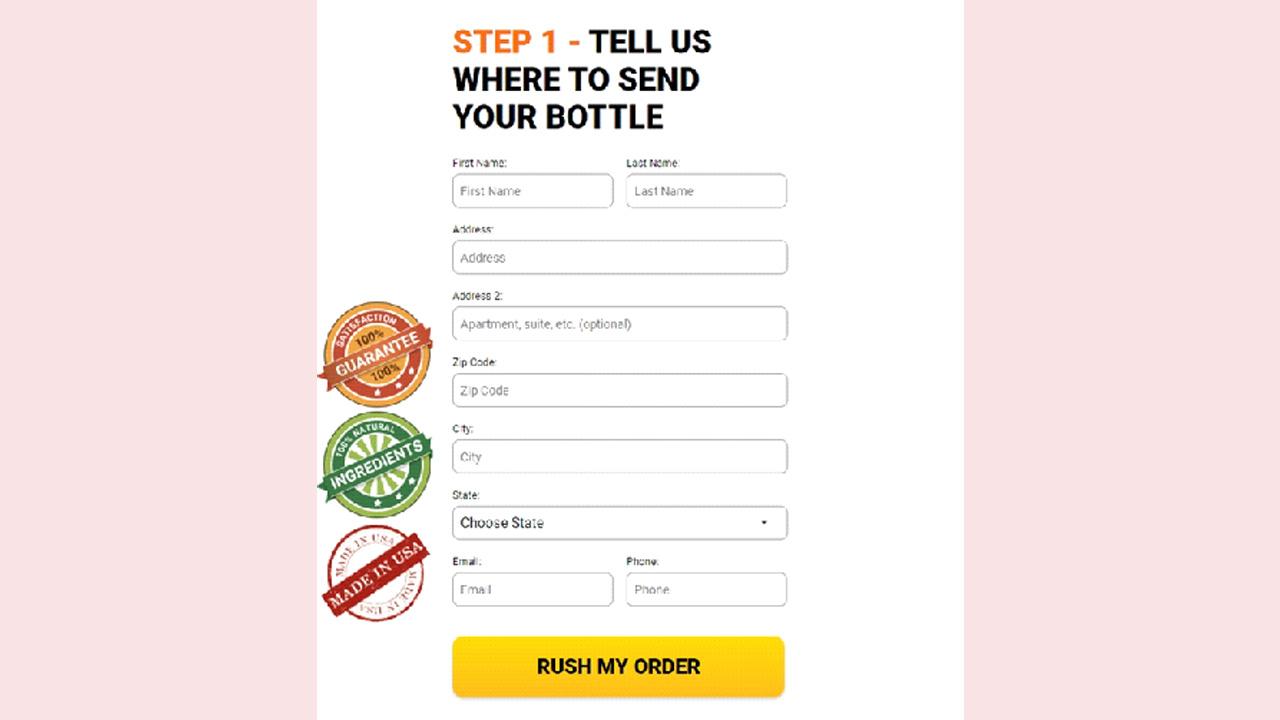Image resolution: width=1280 pixels, height=720 pixels.
Task: Click the Email label text
Action: coord(467,562)
